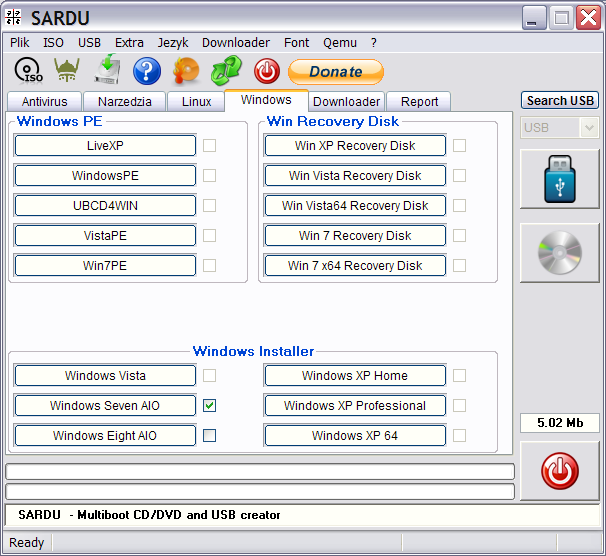Image resolution: width=606 pixels, height=556 pixels.
Task: Uncheck the Windows Seven AIO checkbox
Action: 209,406
